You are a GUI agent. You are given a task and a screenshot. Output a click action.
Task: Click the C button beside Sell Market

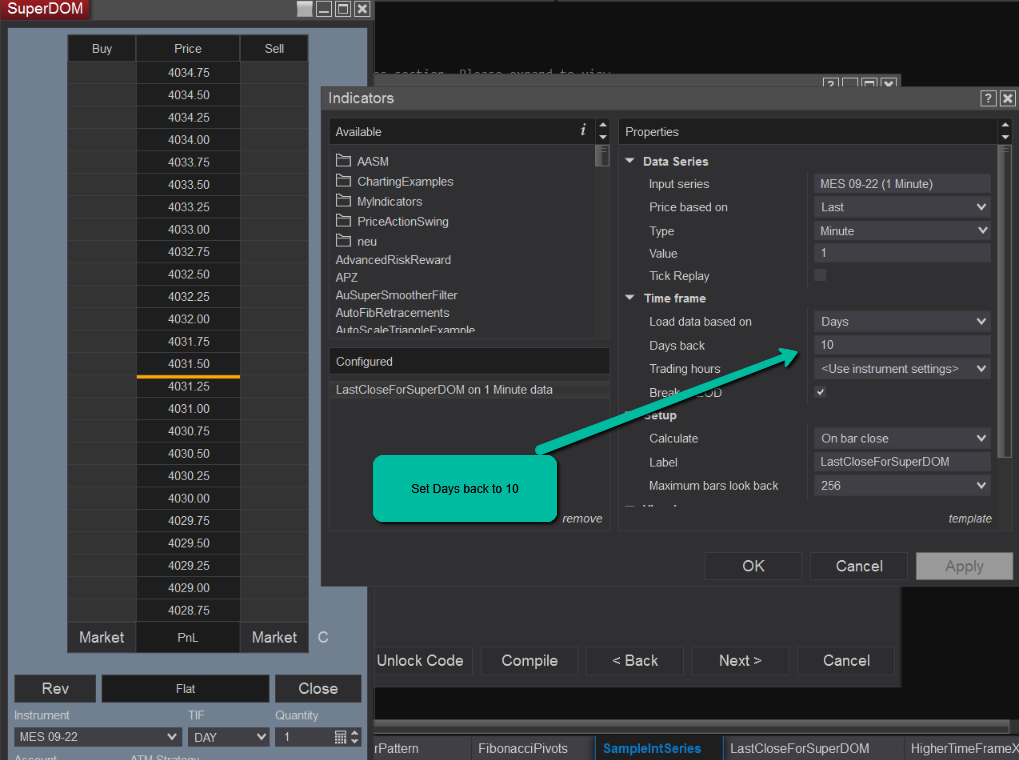pos(323,637)
